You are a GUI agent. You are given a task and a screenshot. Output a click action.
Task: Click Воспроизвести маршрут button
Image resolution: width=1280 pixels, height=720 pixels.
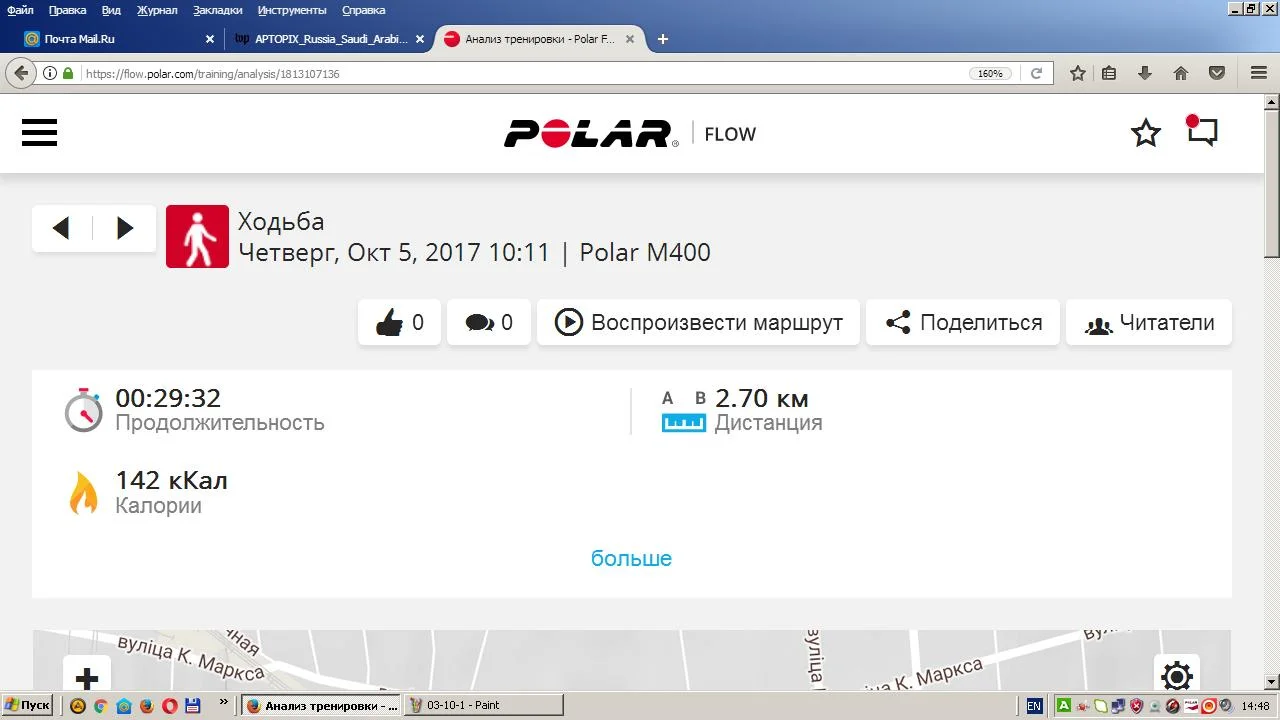pyautogui.click(x=698, y=323)
